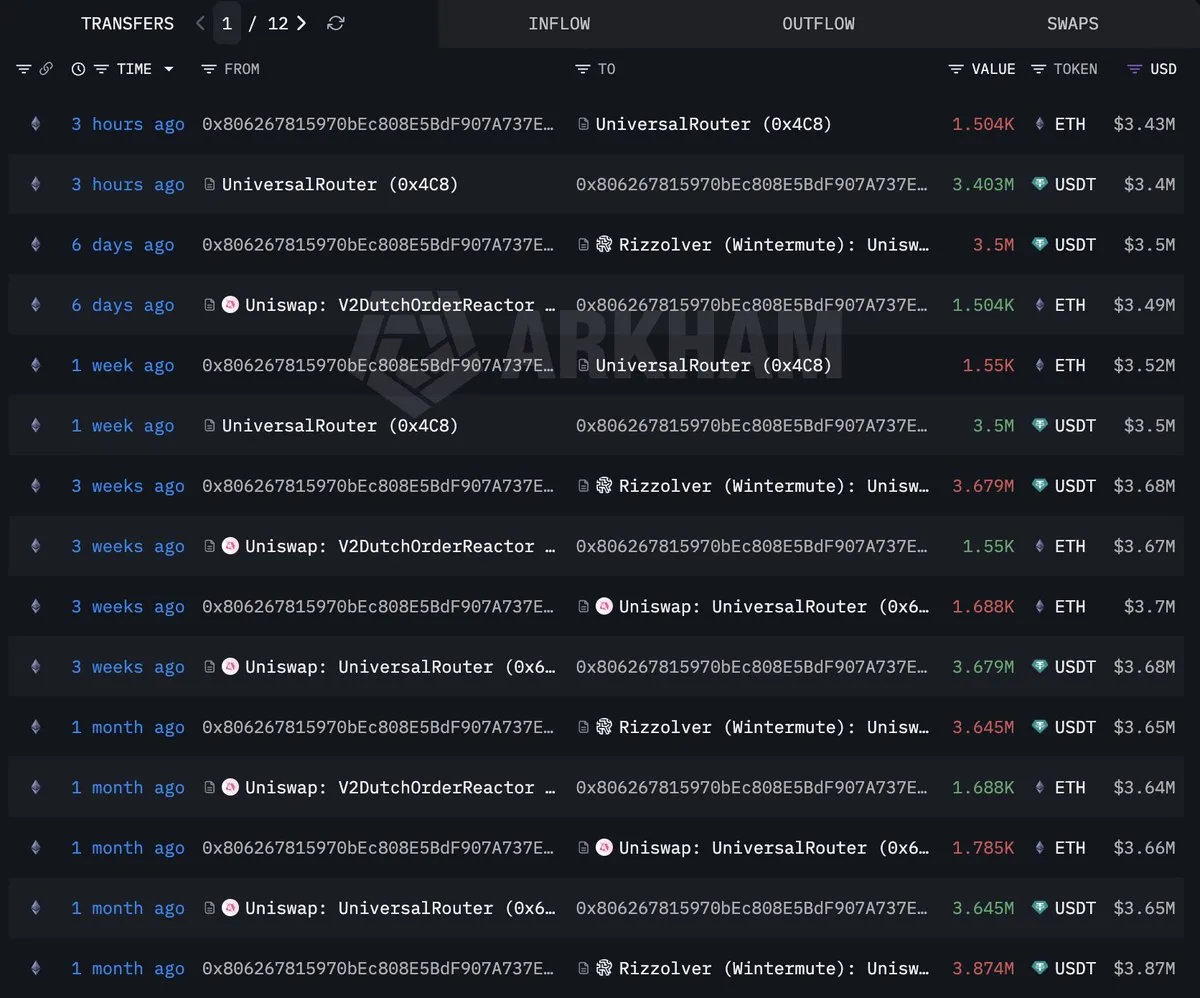Viewport: 1200px width, 998px height.
Task: Open '3 hours ago' timestamp in $3.43M row
Action: click(128, 124)
